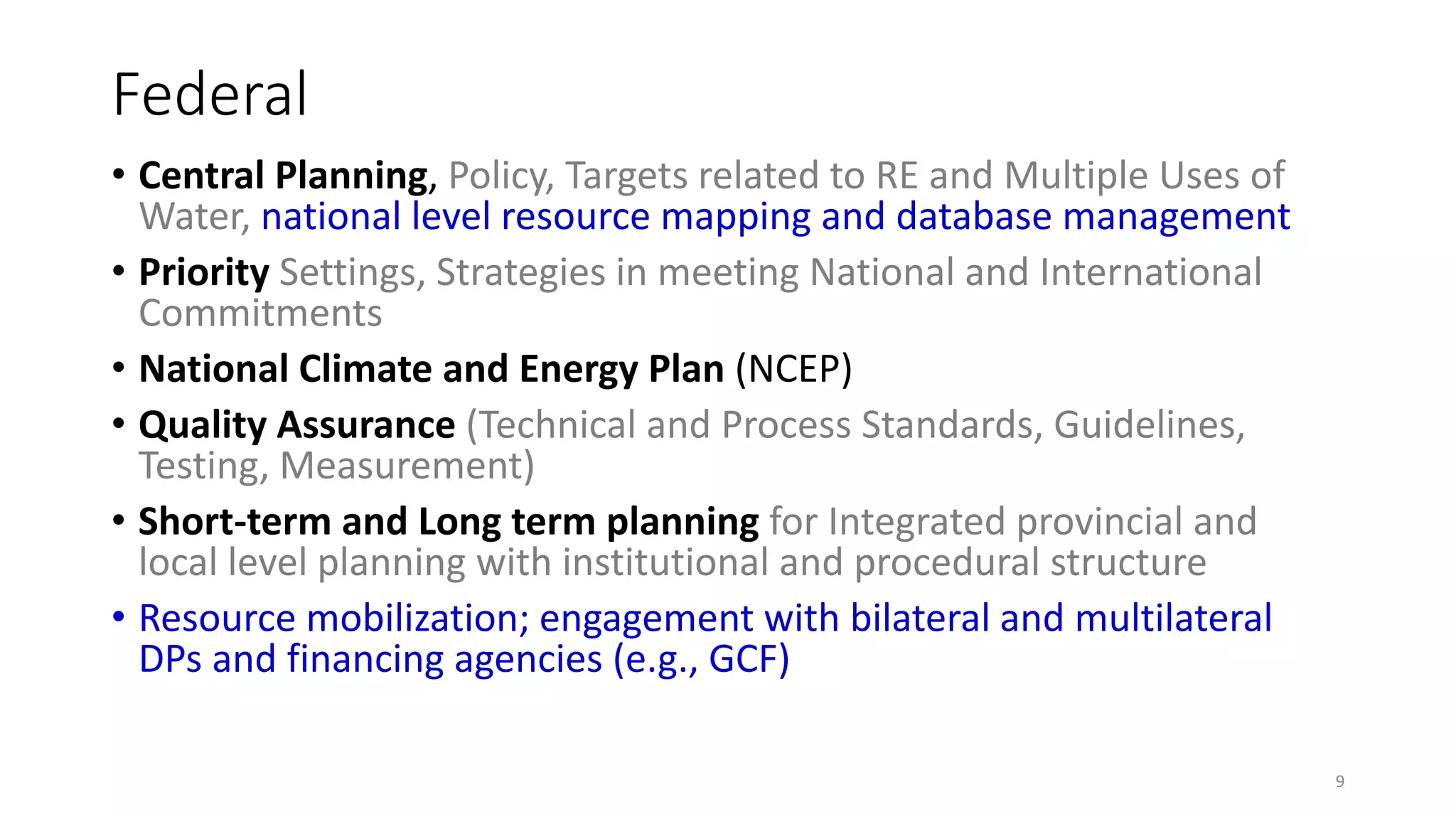Click the blue 'Resource mobilization' bullet text
Screen dimensions: 1456x819
[334, 618]
